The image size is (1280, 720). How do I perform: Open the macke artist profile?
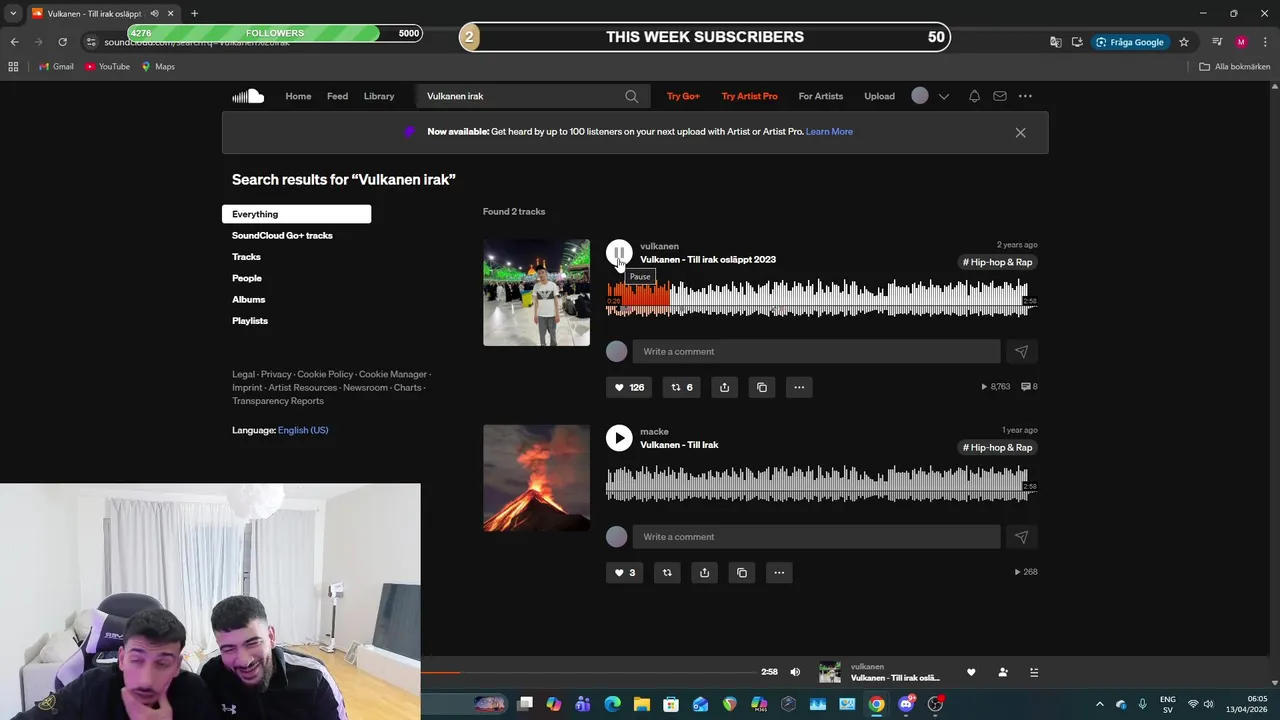click(654, 432)
